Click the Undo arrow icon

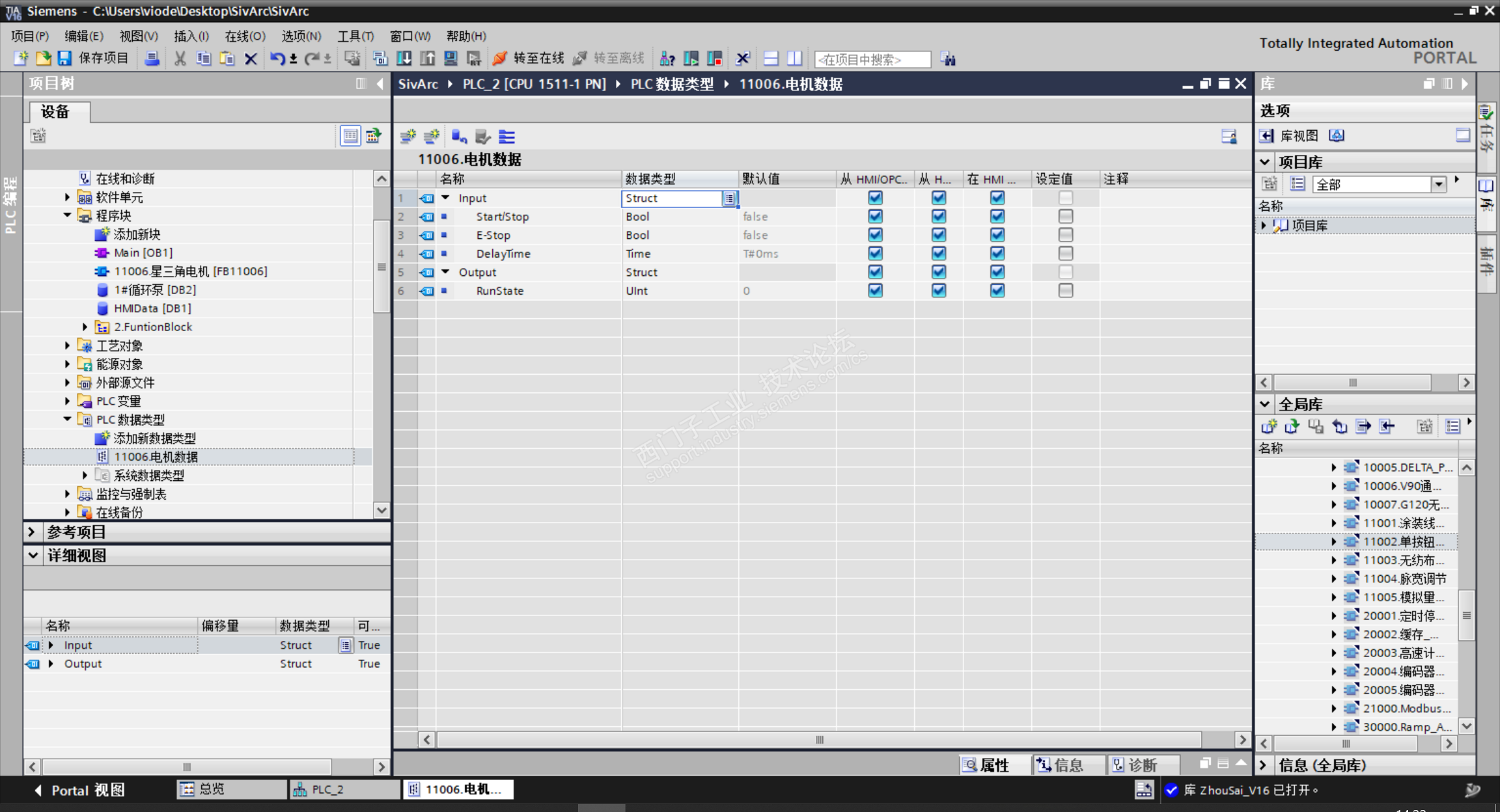[x=277, y=59]
